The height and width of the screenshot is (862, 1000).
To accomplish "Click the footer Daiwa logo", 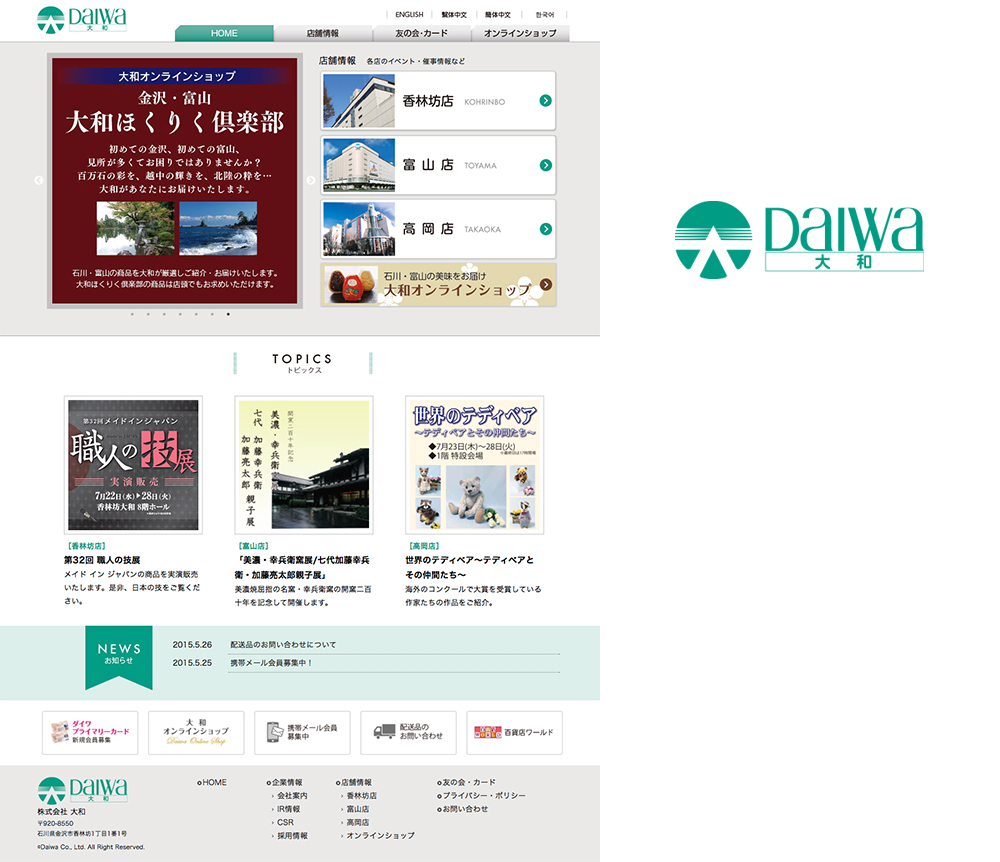I will click(x=82, y=790).
